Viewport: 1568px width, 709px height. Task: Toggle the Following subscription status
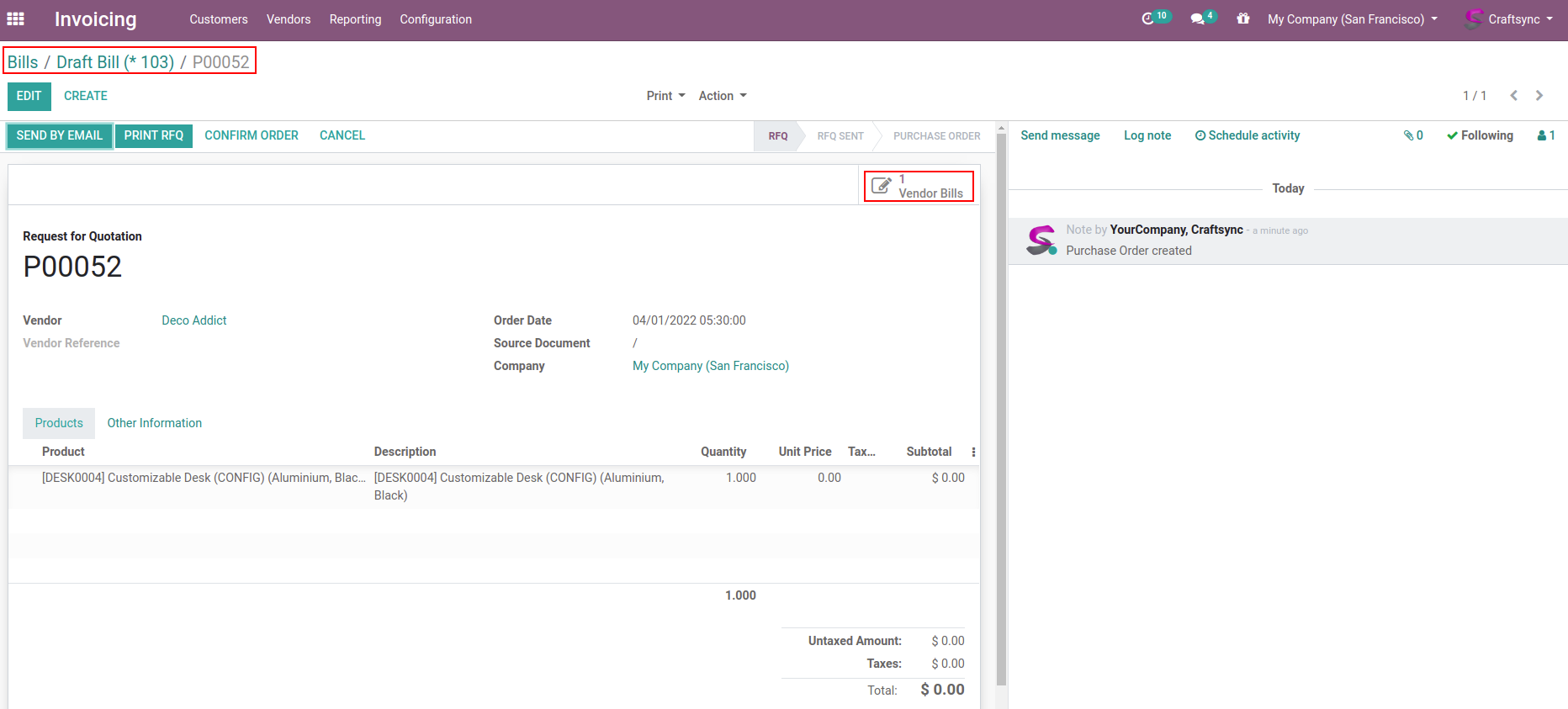(1480, 135)
